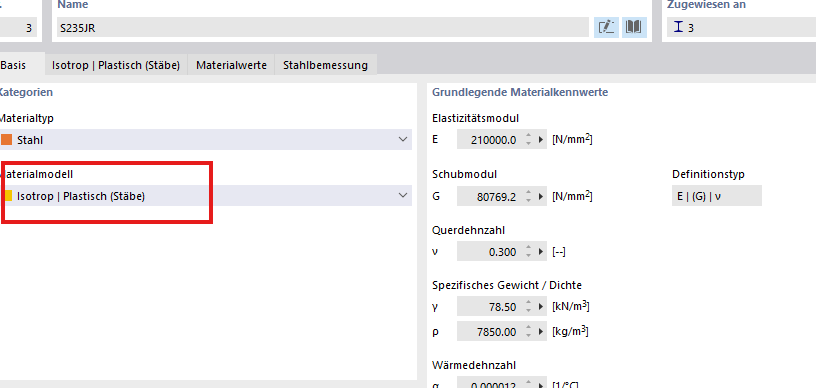Open the Materialwerte tab
Screen dimensions: 816x388
point(231,66)
